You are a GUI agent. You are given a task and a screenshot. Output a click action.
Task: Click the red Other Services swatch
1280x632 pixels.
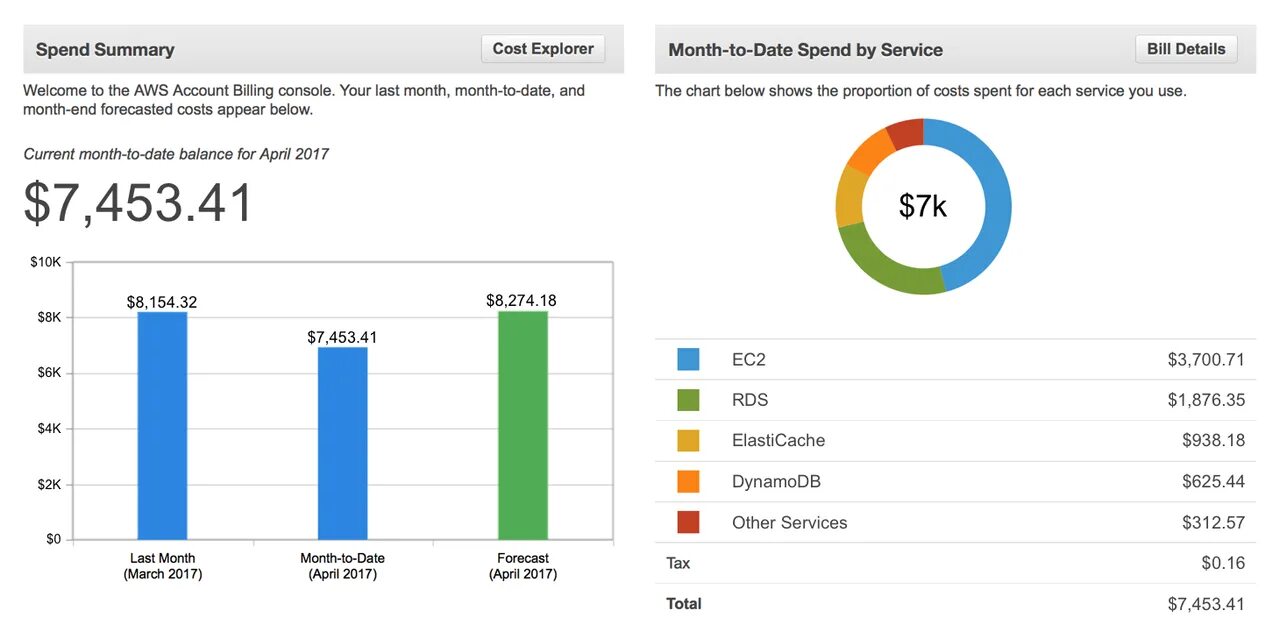(688, 522)
